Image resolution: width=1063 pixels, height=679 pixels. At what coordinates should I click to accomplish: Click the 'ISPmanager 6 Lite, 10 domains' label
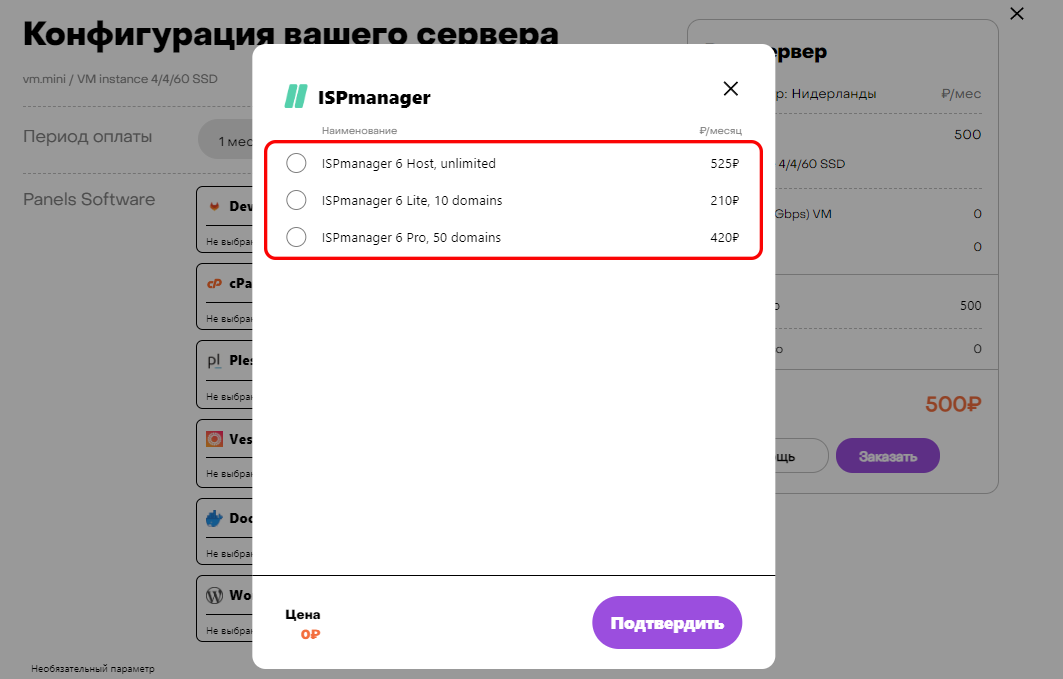pos(412,201)
